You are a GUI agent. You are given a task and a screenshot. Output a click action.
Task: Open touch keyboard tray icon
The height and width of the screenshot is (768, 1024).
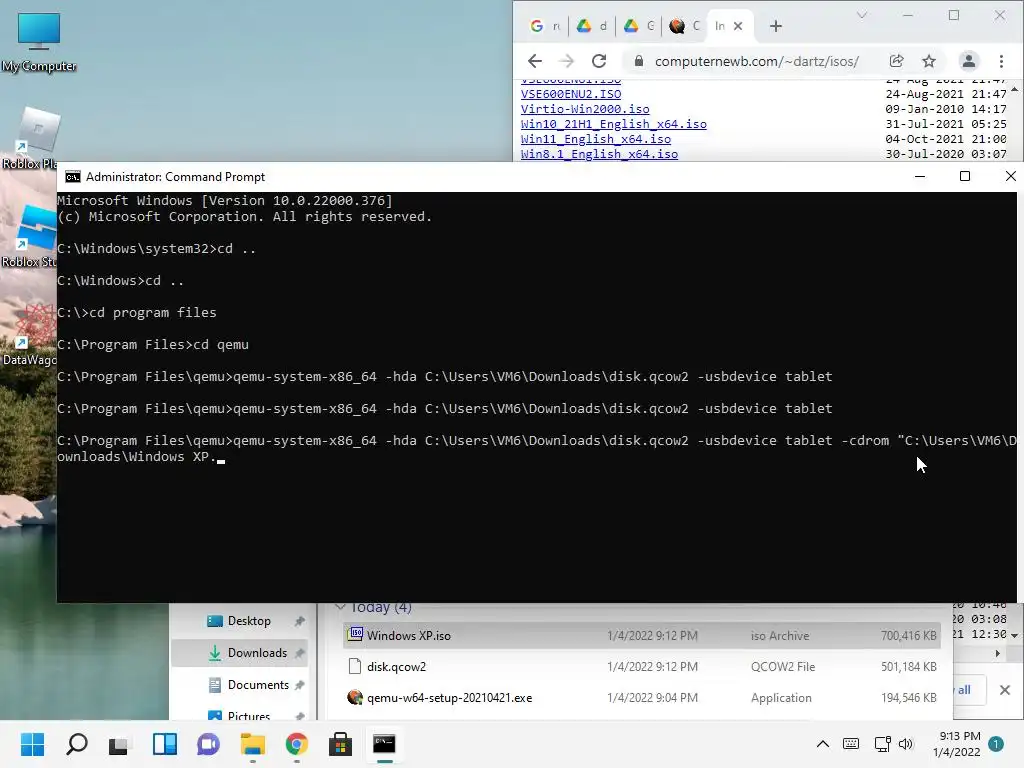851,744
